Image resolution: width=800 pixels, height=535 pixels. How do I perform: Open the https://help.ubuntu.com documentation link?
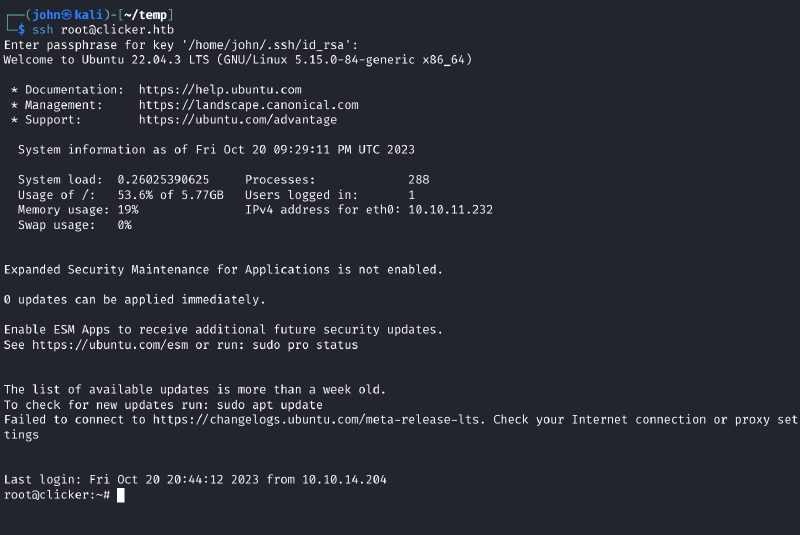pos(220,90)
